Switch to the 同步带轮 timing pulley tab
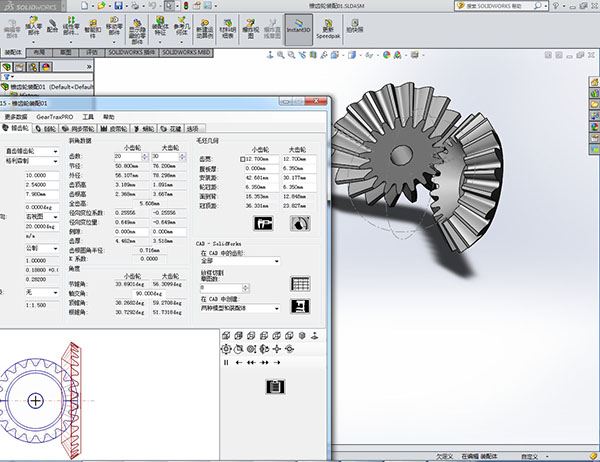The image size is (600, 462). tap(78, 129)
